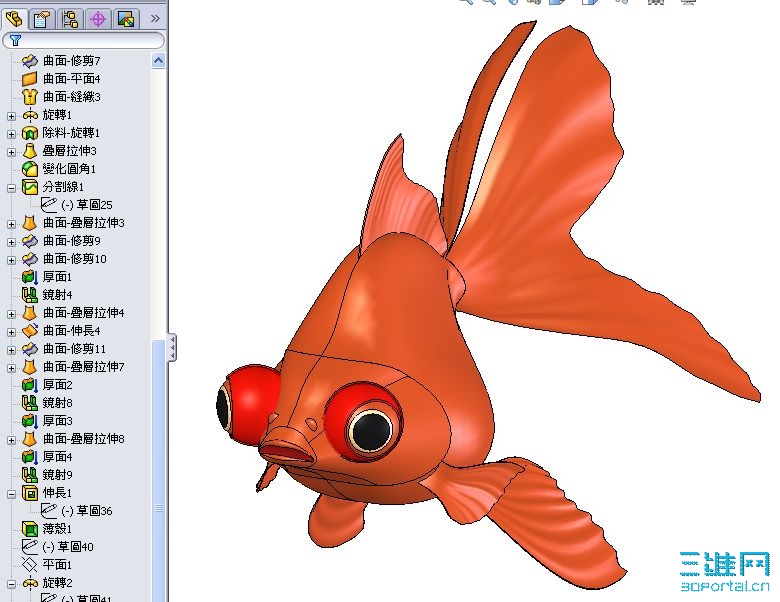
Task: Select the 鏡射9 mirror icon
Action: pyautogui.click(x=30, y=475)
